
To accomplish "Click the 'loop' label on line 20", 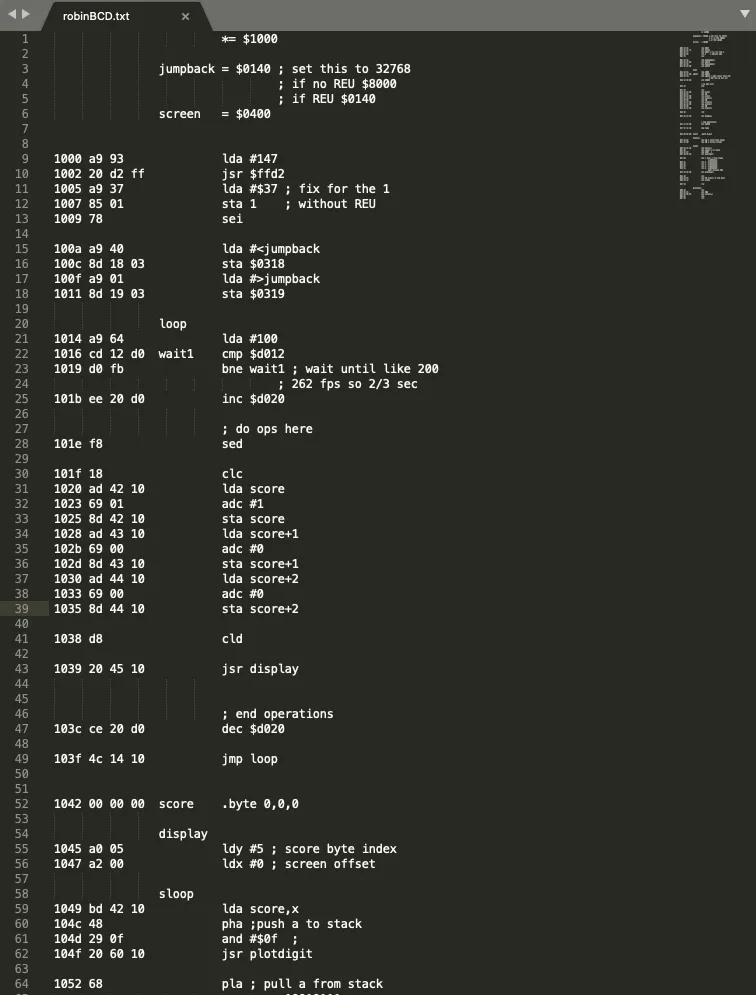I will [173, 324].
